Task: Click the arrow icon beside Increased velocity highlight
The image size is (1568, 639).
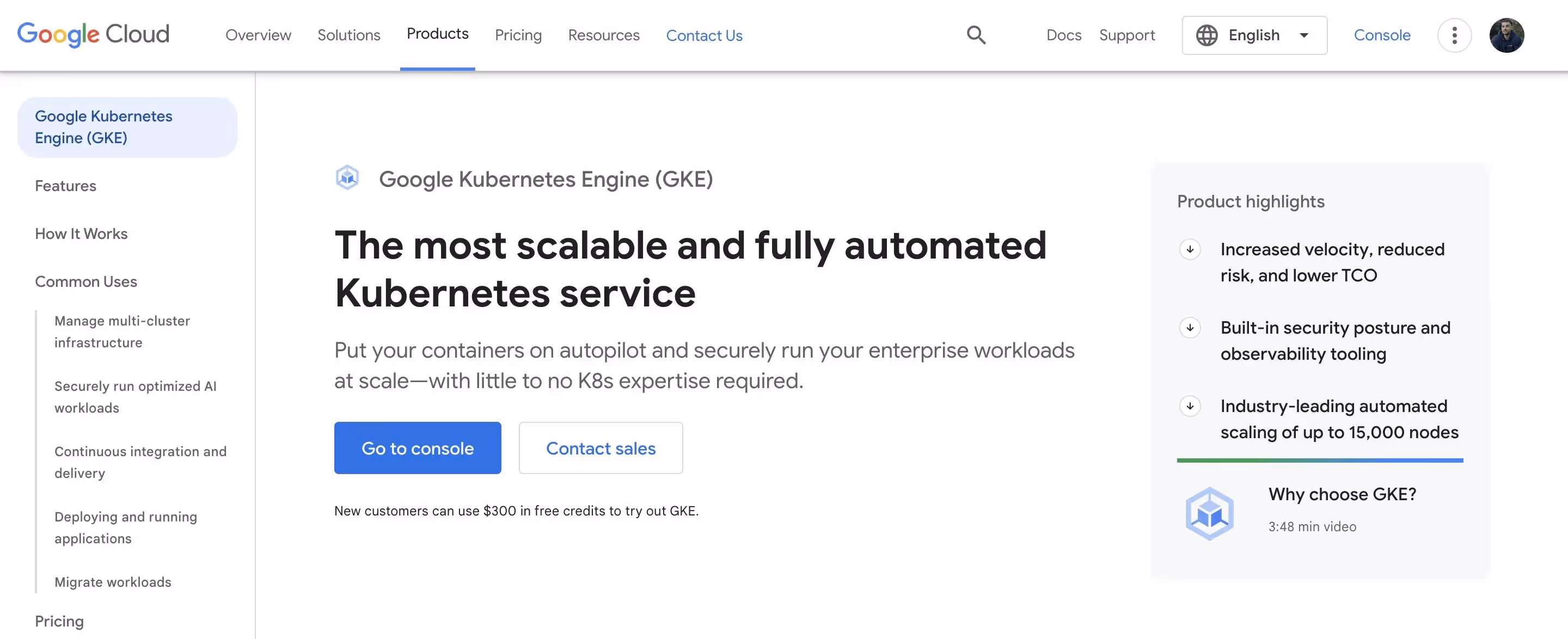Action: click(x=1190, y=249)
